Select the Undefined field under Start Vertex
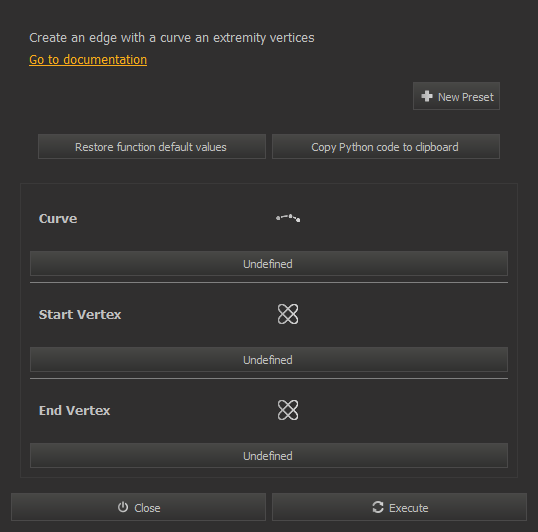The image size is (538, 532). point(269,359)
